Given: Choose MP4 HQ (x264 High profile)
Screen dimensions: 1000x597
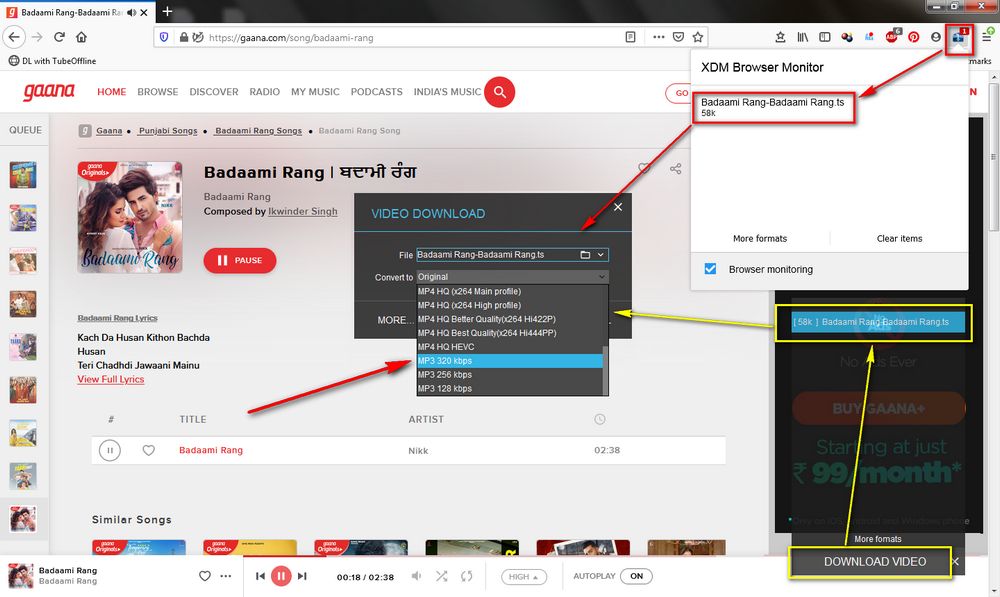Looking at the screenshot, I should pyautogui.click(x=510, y=306).
